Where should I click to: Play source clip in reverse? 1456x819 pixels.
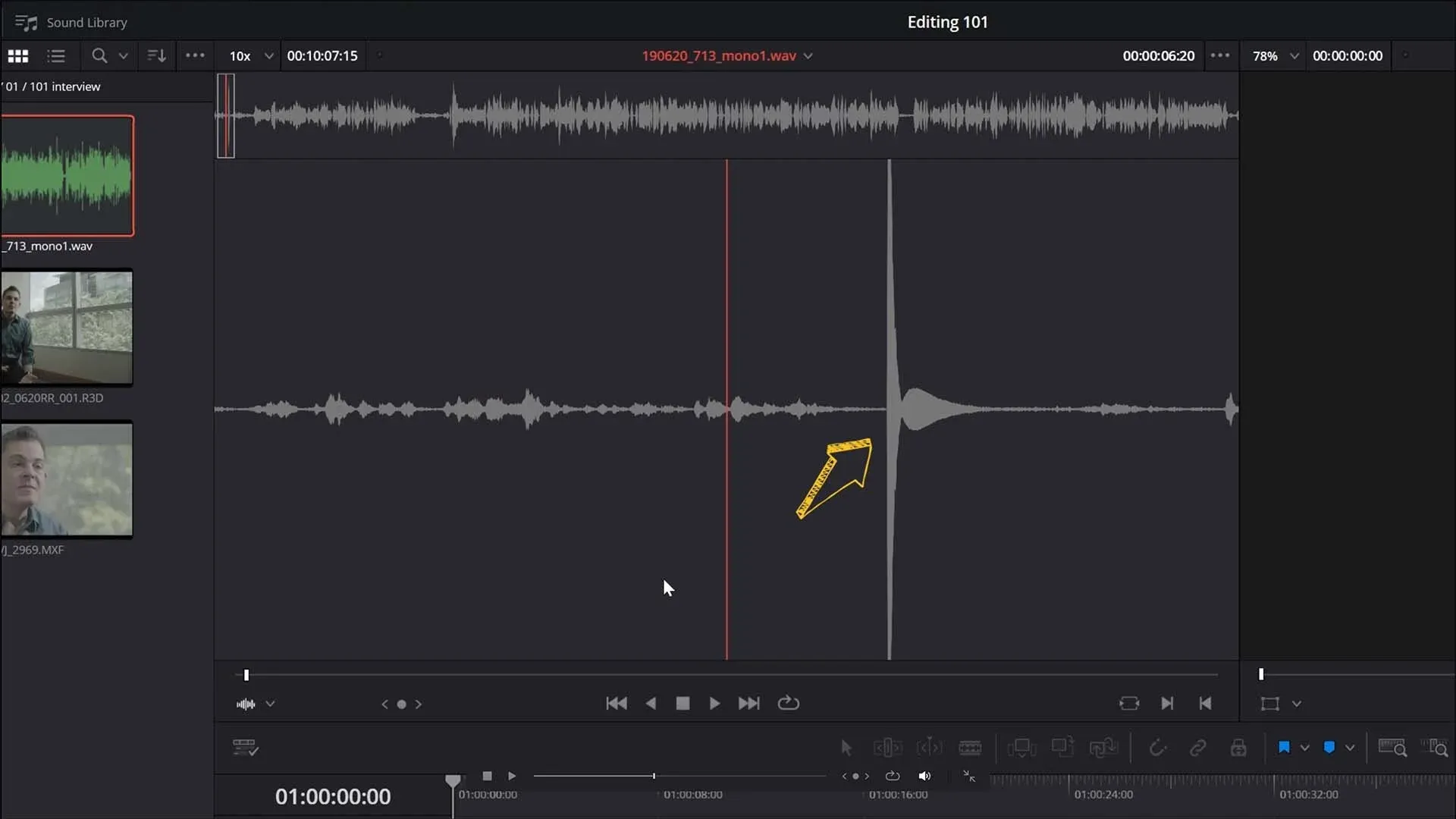click(x=651, y=703)
